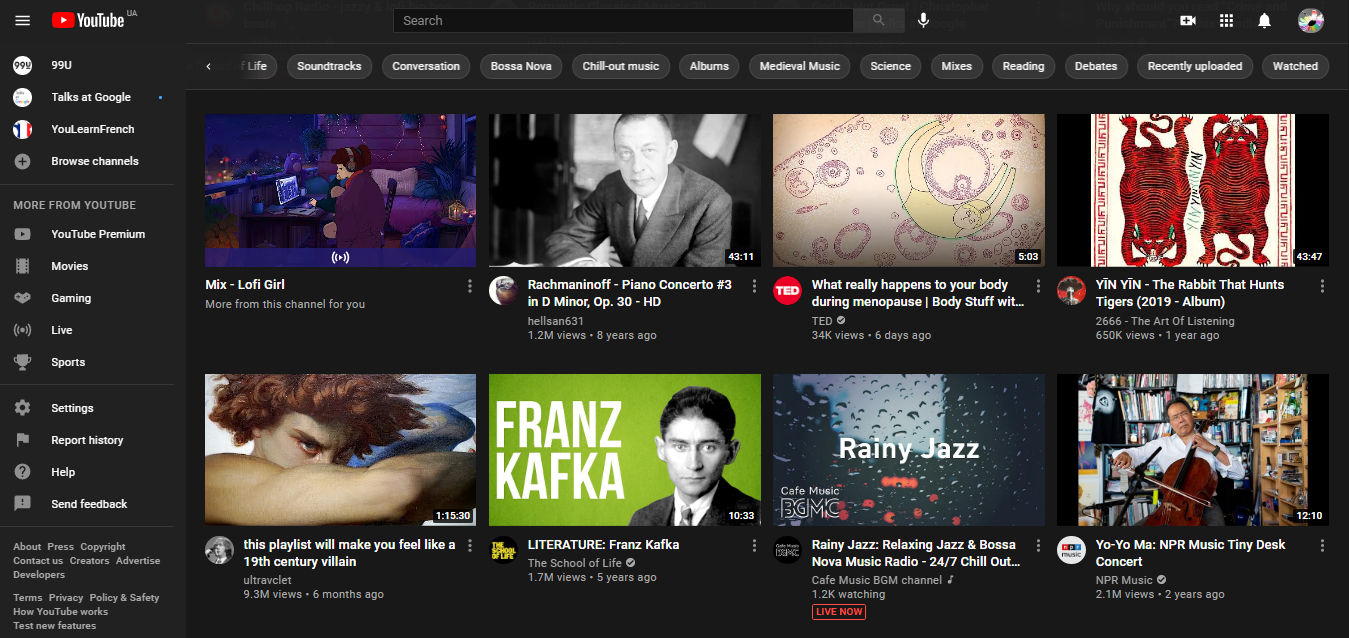
Task: Click the LIVE NOW badge
Action: click(838, 611)
